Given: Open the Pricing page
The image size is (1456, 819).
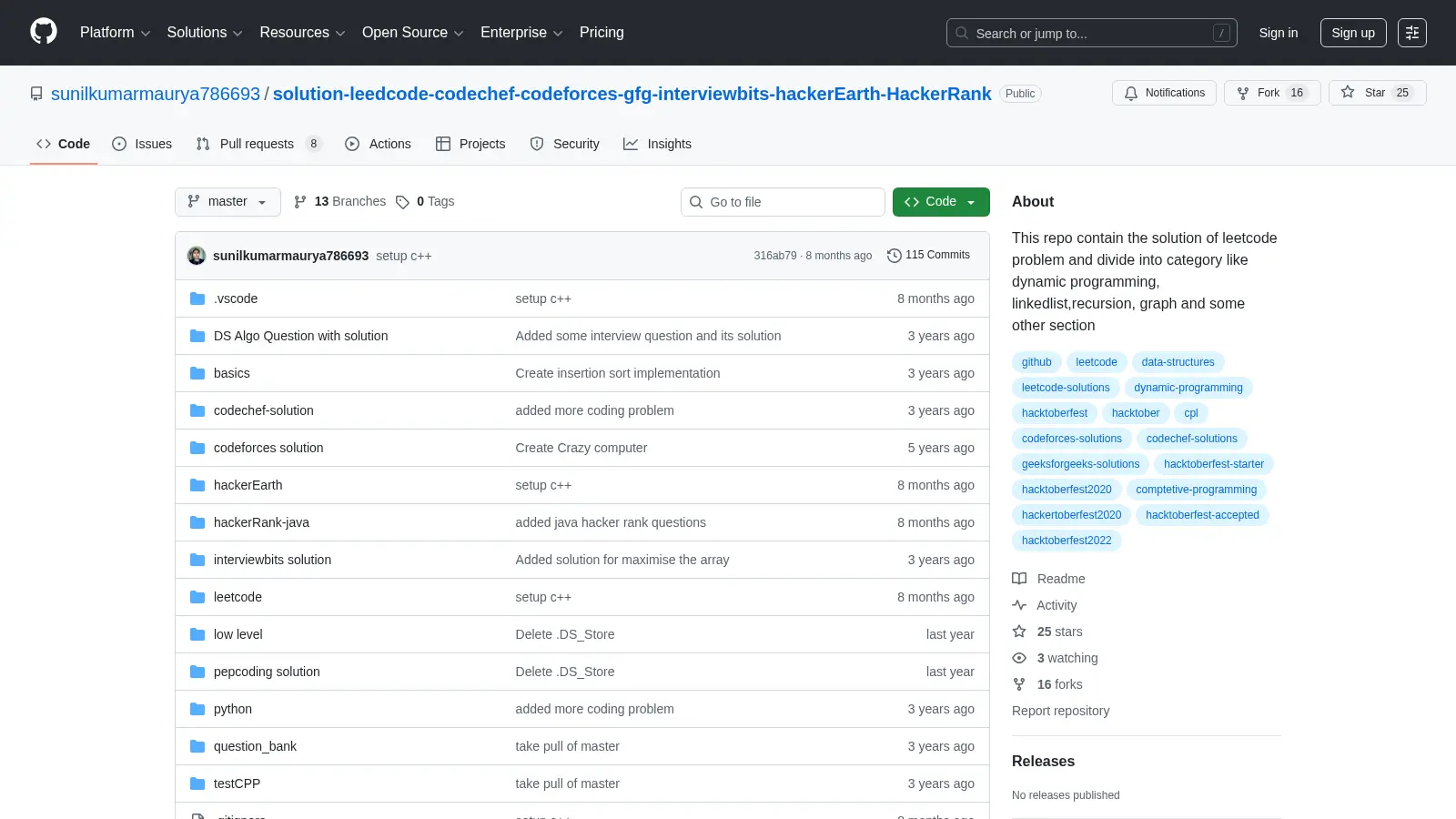Looking at the screenshot, I should pyautogui.click(x=602, y=33).
